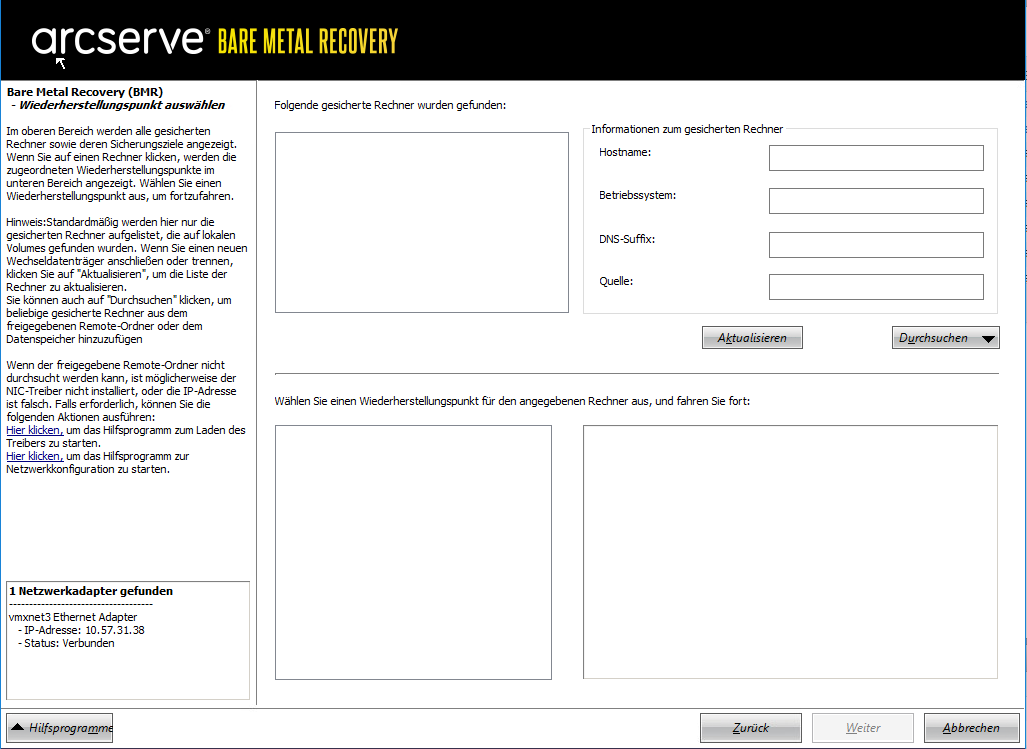Click the 'Folgende gesicherte Rechner wurden gefunden' label
This screenshot has height=749, width=1027.
pos(390,105)
